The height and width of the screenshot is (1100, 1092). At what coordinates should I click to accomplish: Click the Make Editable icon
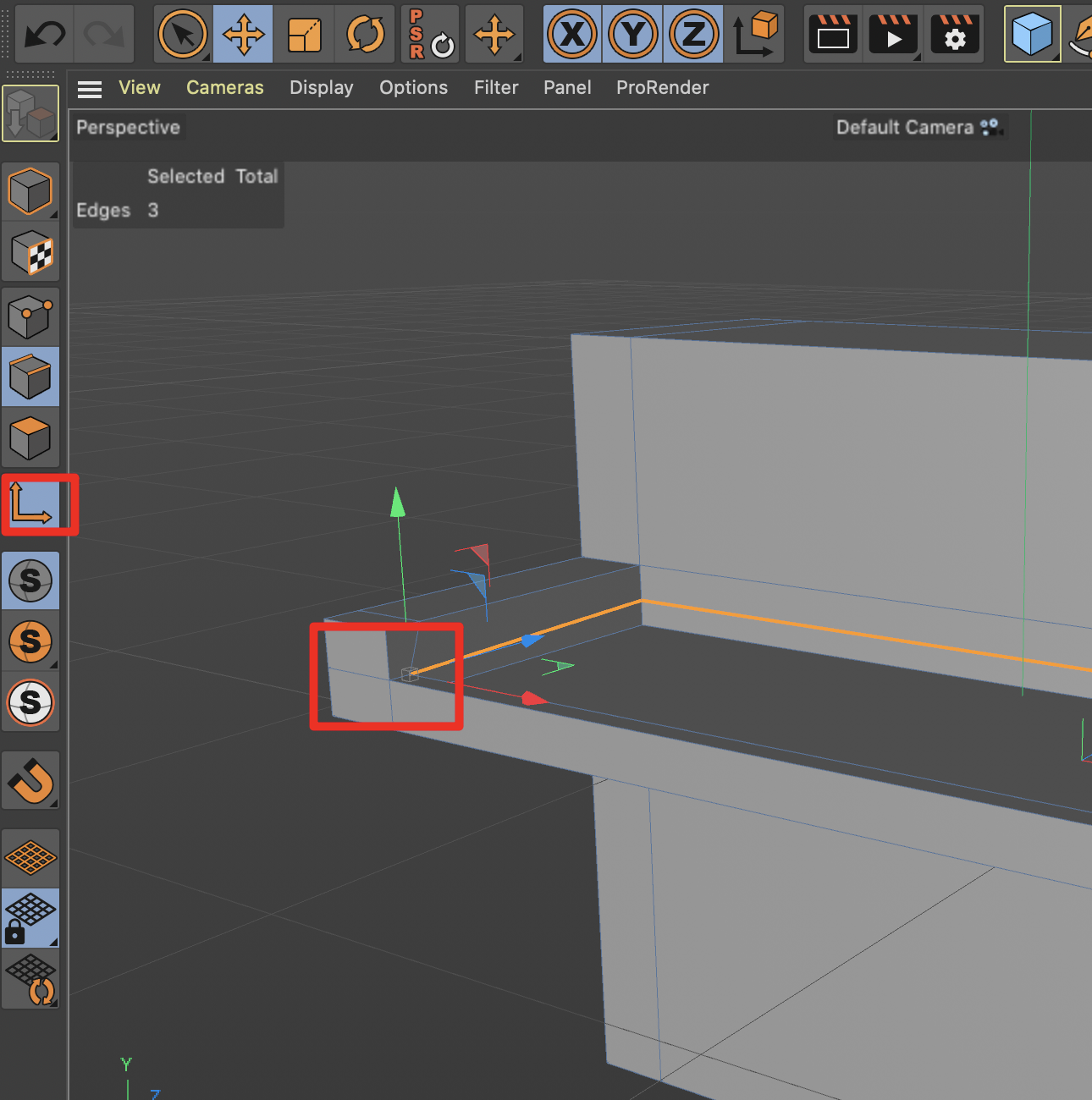[30, 113]
